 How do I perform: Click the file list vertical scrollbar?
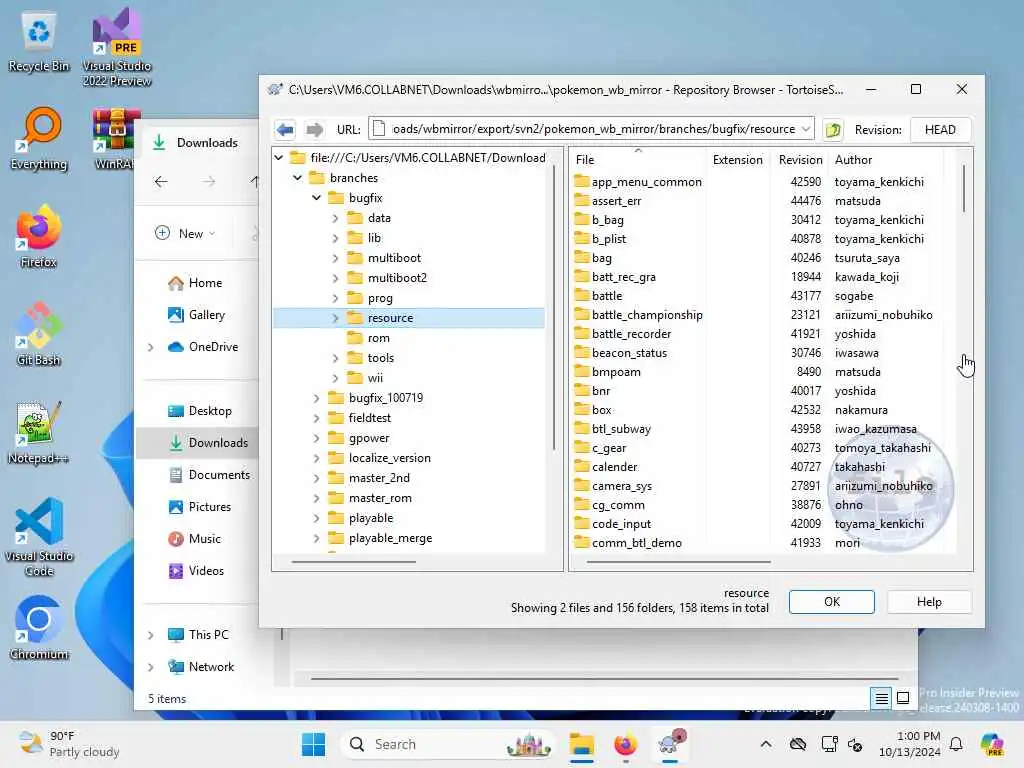pos(964,189)
